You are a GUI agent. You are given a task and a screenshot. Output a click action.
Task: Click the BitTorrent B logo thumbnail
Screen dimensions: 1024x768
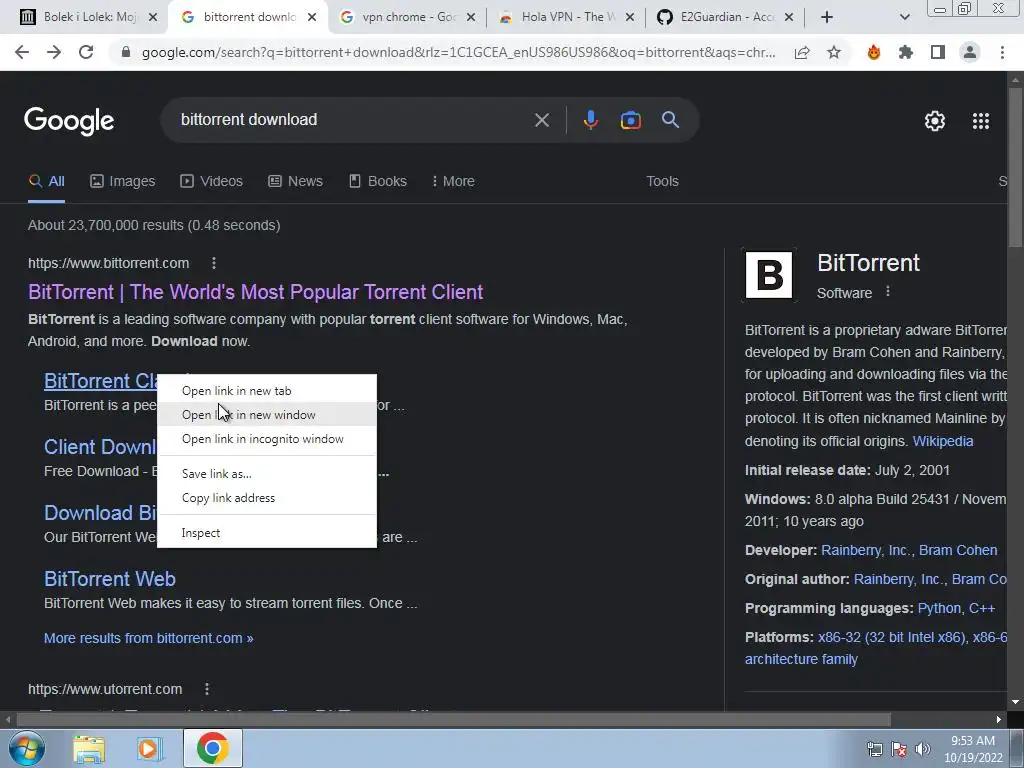tap(769, 275)
